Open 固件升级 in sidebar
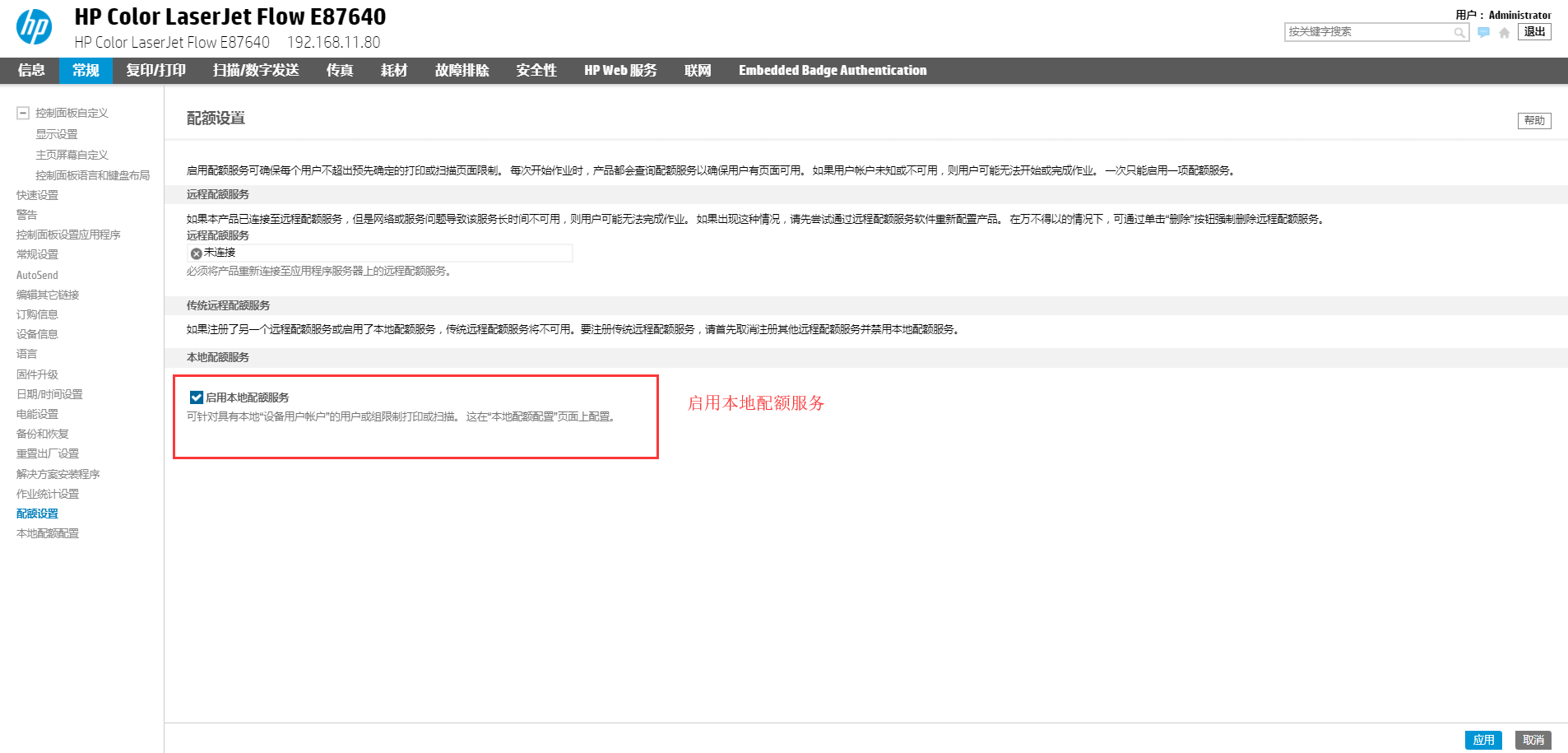 (37, 374)
